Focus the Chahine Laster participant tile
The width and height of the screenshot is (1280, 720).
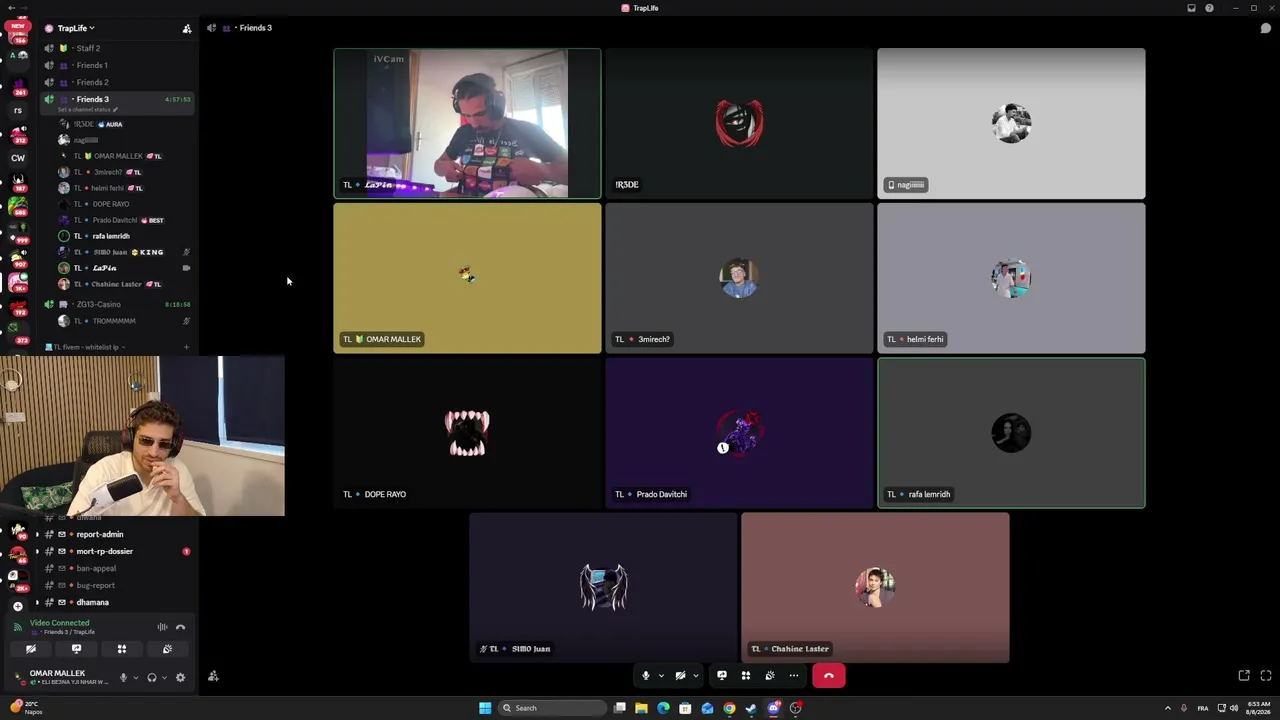tap(875, 588)
